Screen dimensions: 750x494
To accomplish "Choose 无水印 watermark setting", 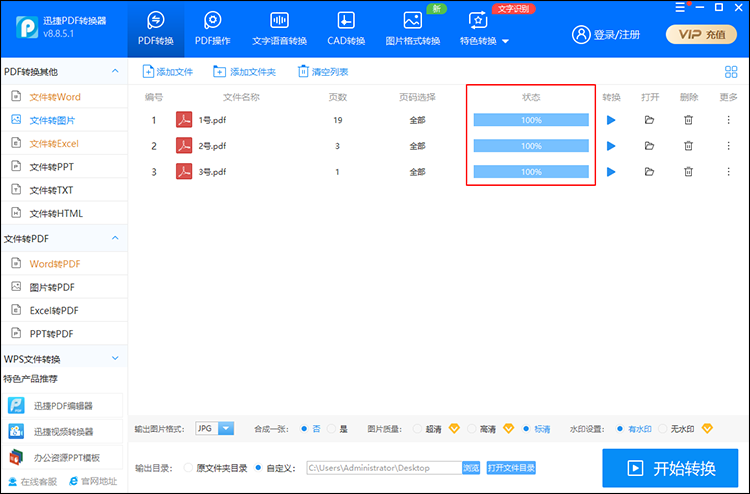I will coord(662,429).
